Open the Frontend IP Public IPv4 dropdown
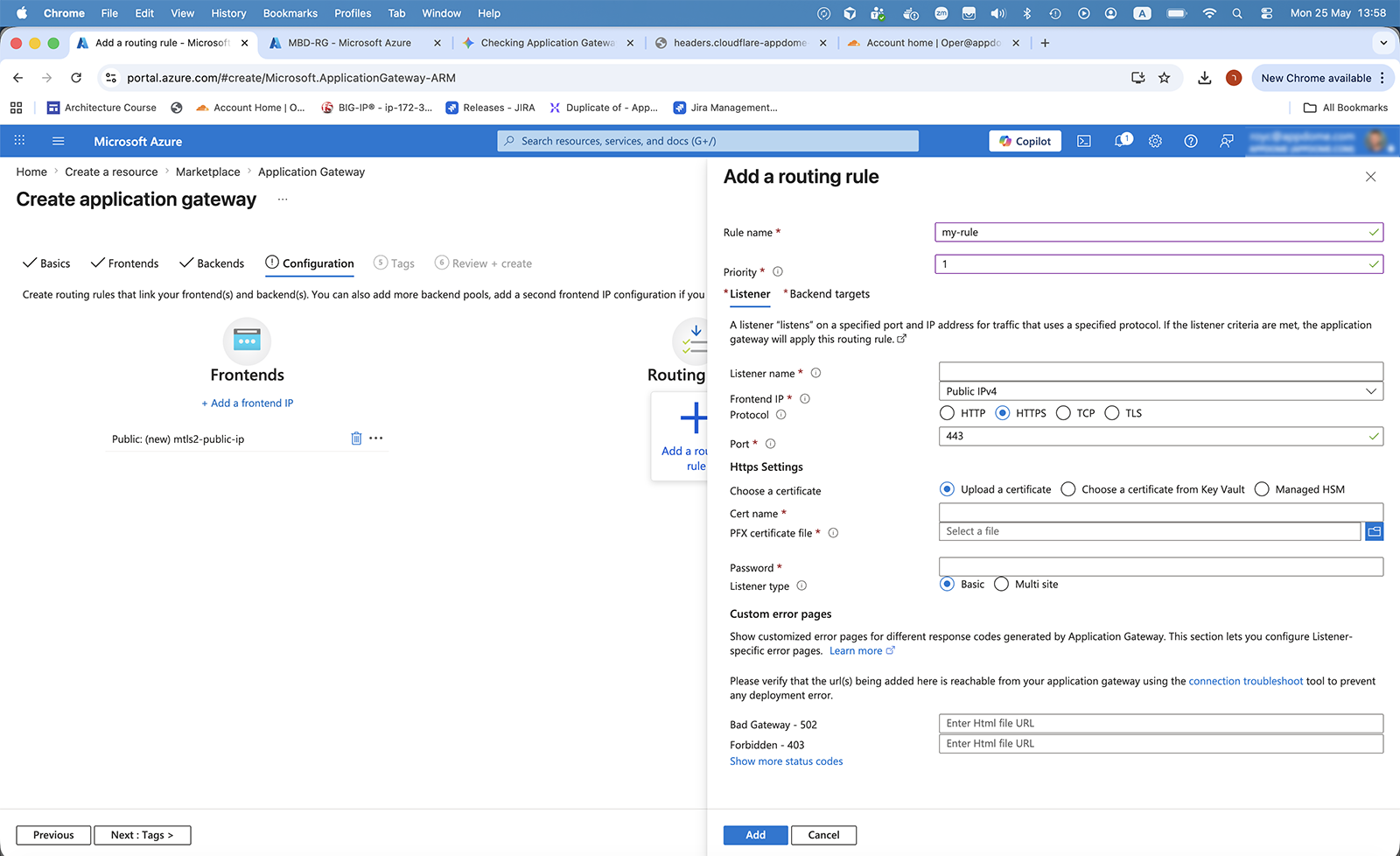Image resolution: width=1400 pixels, height=856 pixels. click(1160, 391)
